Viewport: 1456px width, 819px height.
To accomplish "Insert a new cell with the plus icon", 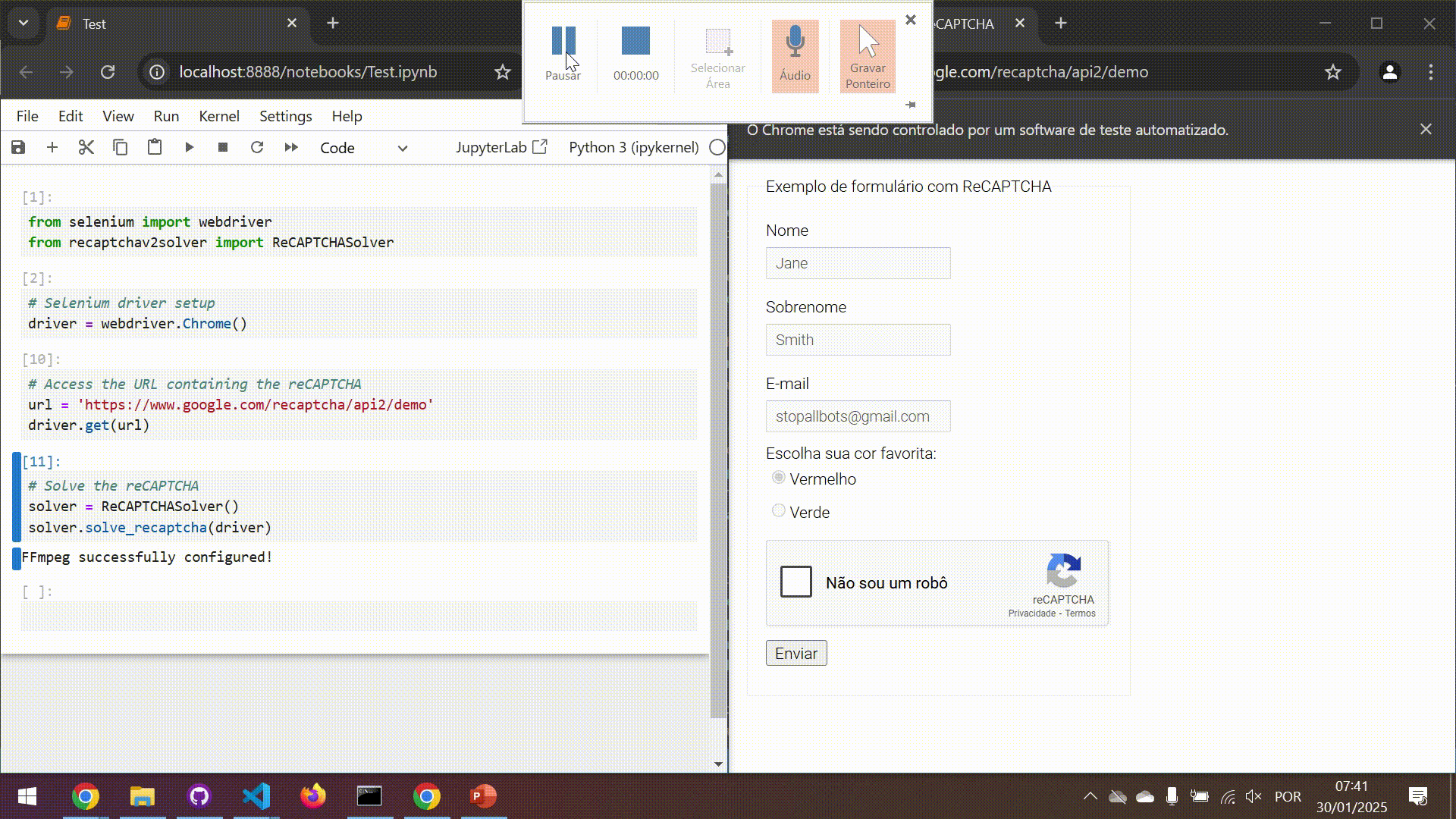I will pyautogui.click(x=52, y=147).
